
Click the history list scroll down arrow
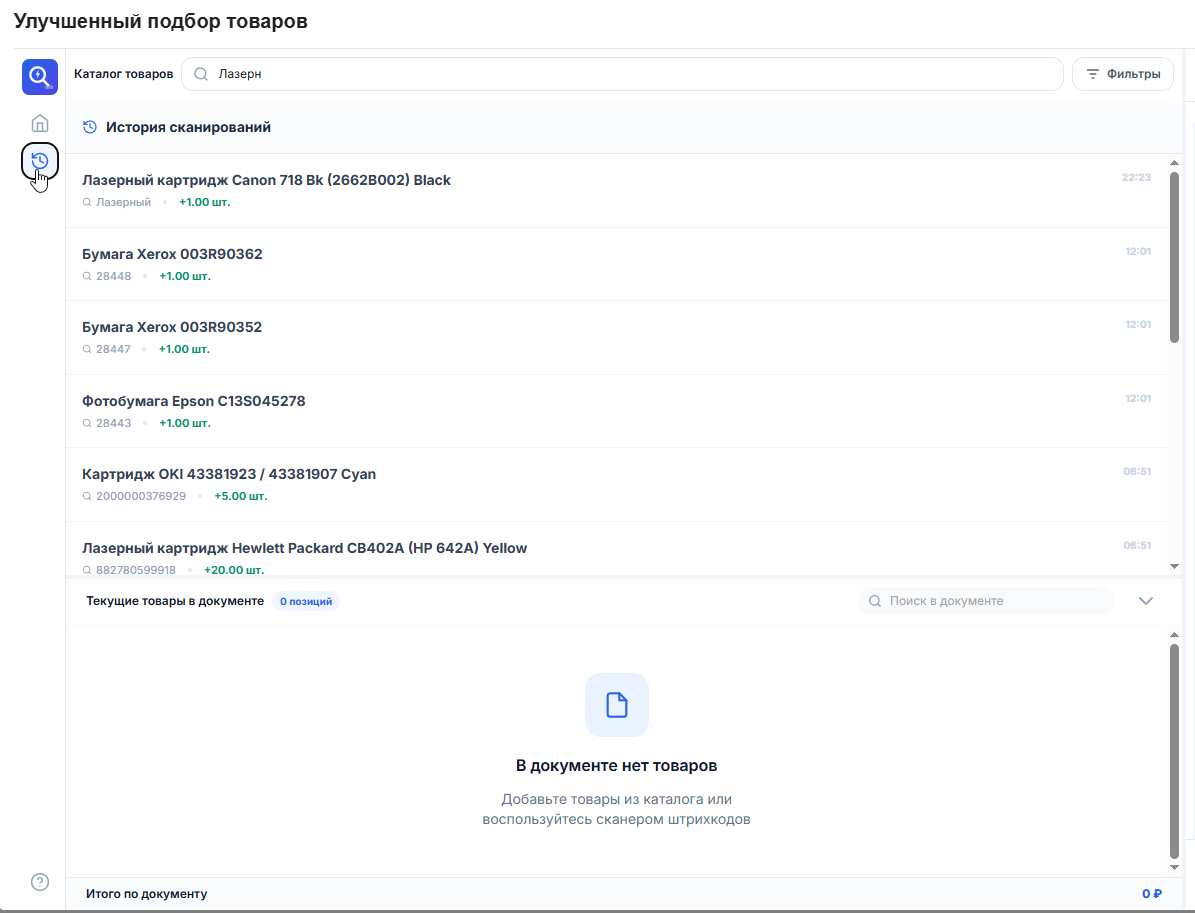[x=1174, y=566]
